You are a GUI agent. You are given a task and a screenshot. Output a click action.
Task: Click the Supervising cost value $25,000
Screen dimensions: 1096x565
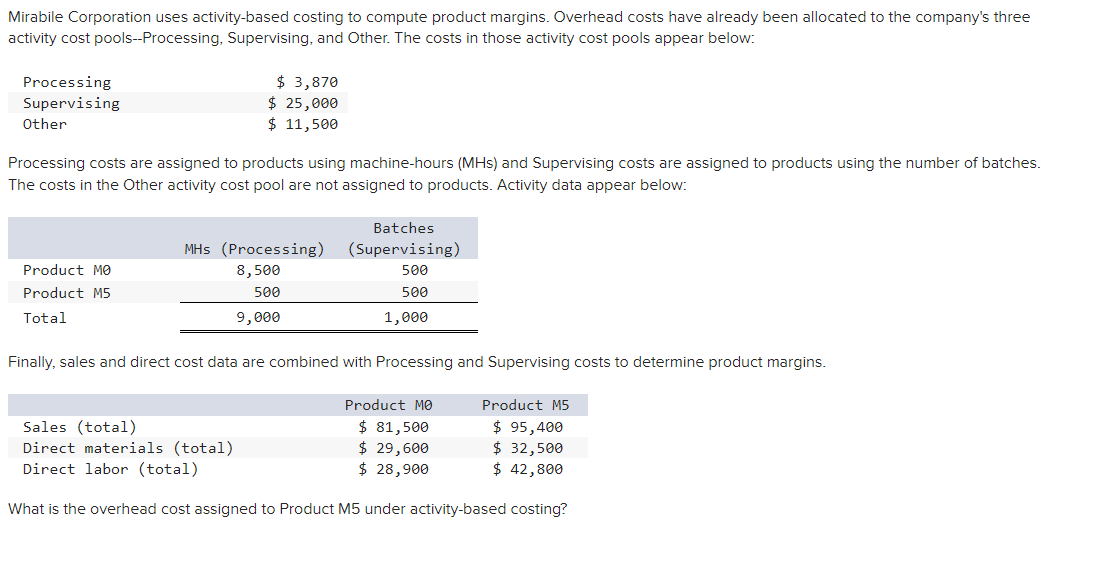tap(303, 103)
